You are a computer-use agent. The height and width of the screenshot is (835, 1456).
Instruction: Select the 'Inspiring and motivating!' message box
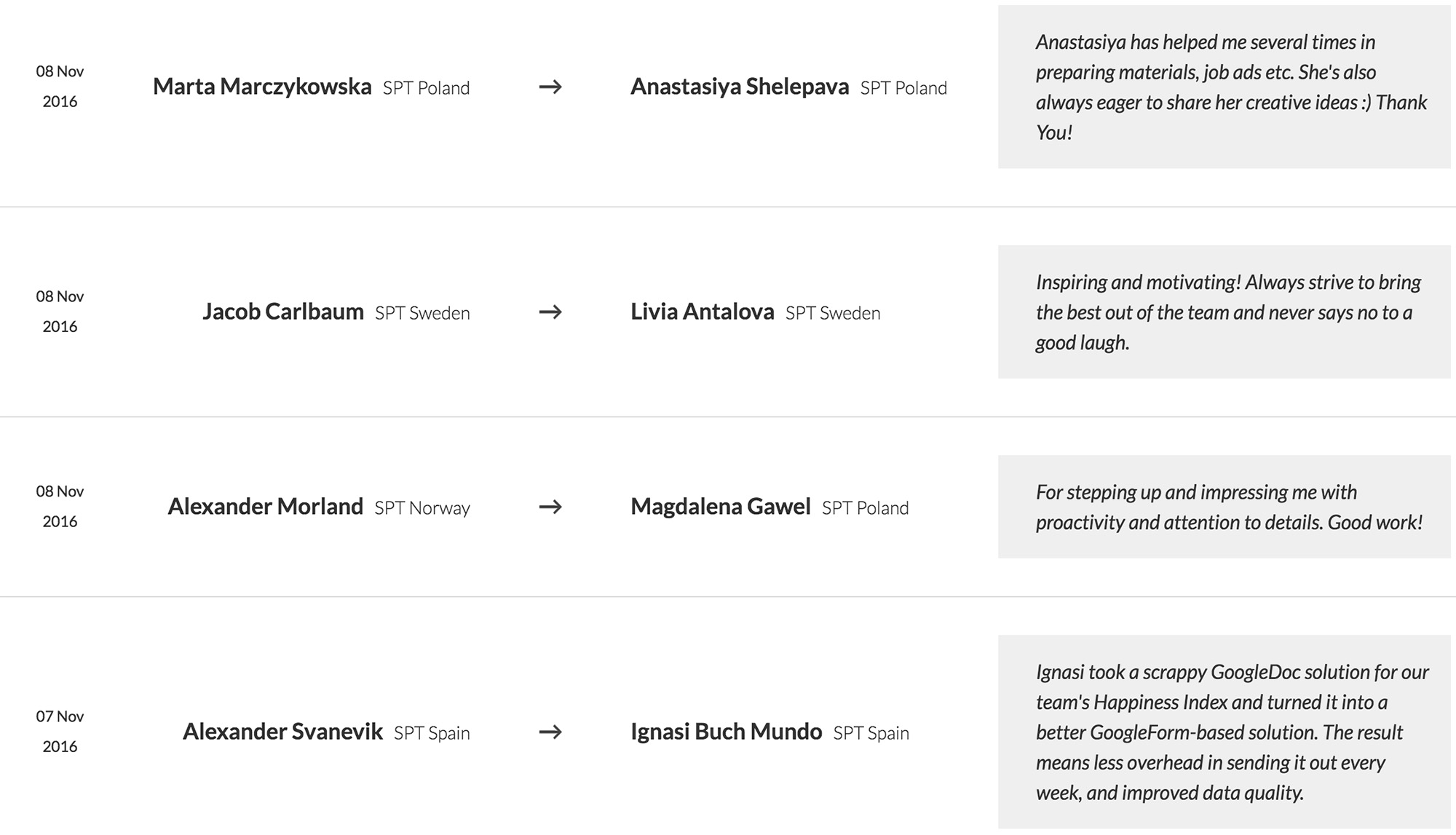[x=1224, y=312]
